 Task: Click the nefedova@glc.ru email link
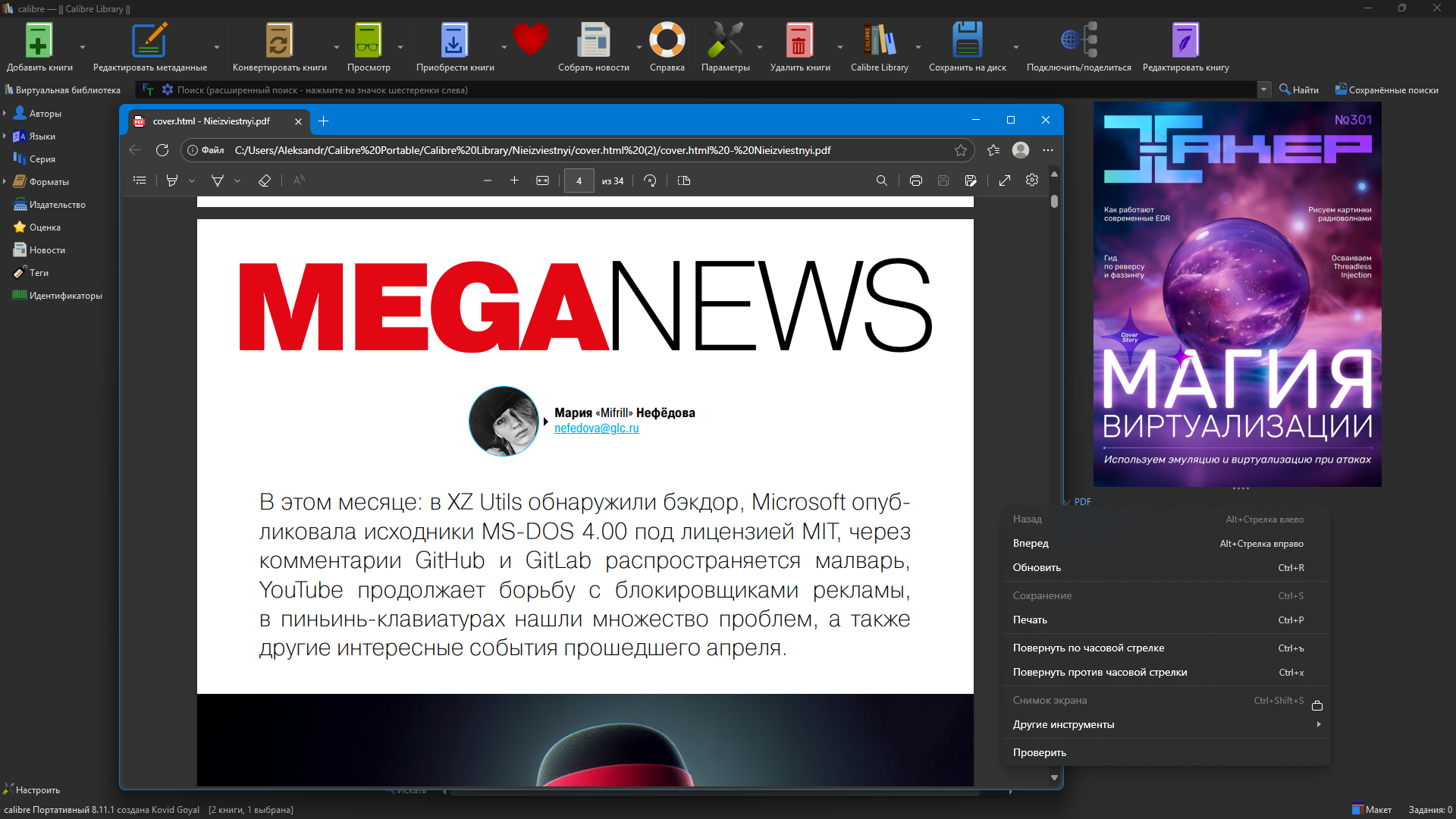pyautogui.click(x=596, y=428)
